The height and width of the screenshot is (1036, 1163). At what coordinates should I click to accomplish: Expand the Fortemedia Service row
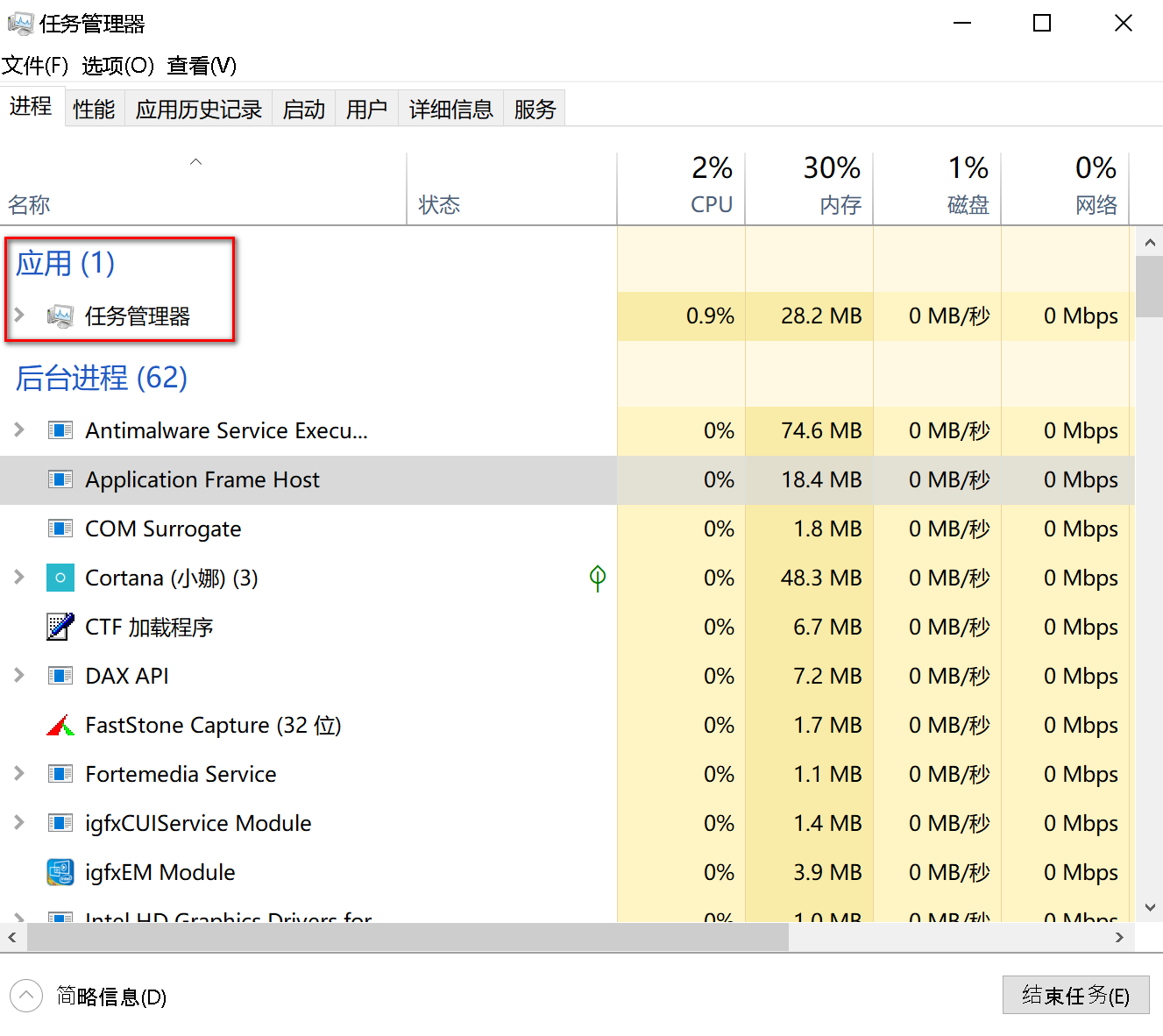(x=19, y=774)
